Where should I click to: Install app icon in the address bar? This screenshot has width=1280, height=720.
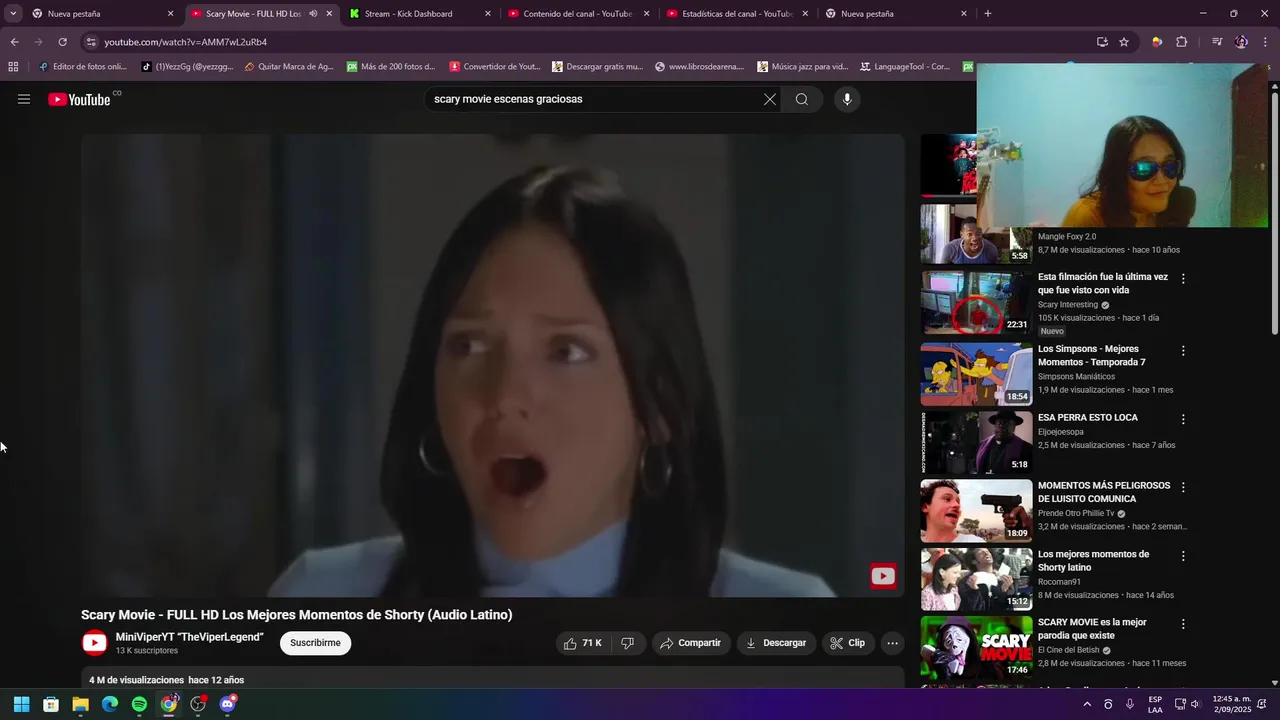pos(1102,42)
